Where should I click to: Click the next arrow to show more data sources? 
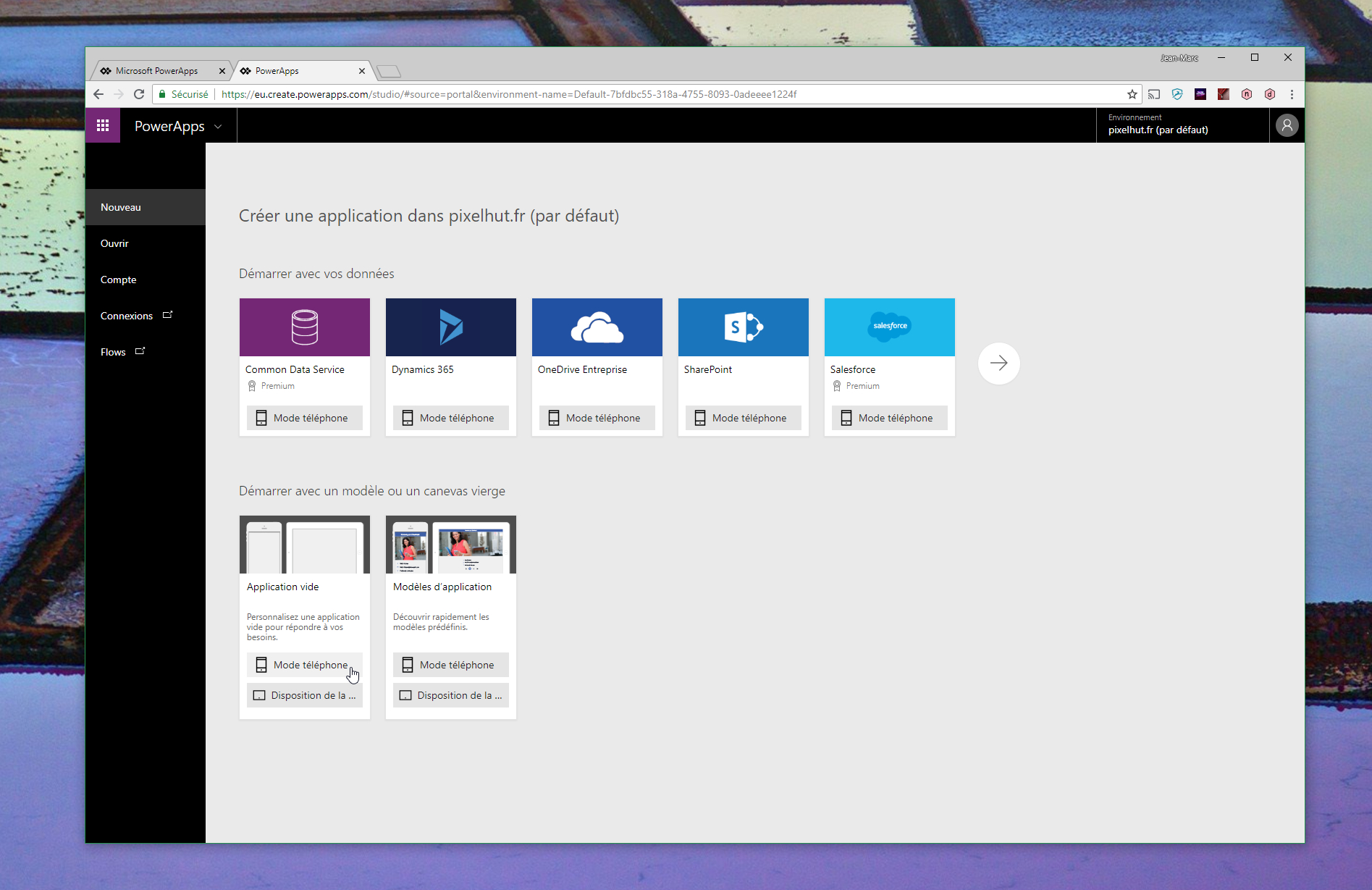(998, 364)
